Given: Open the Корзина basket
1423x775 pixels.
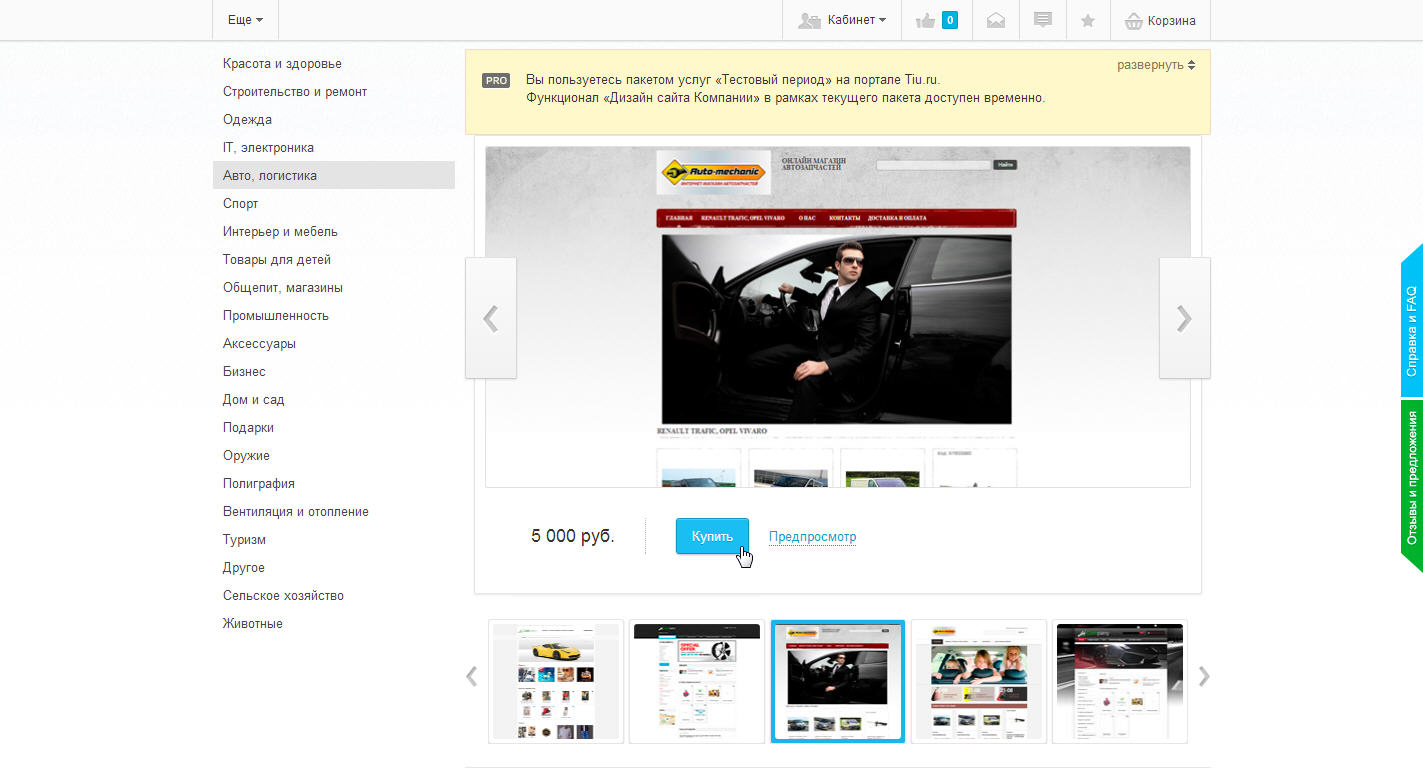Looking at the screenshot, I should (x=1159, y=20).
